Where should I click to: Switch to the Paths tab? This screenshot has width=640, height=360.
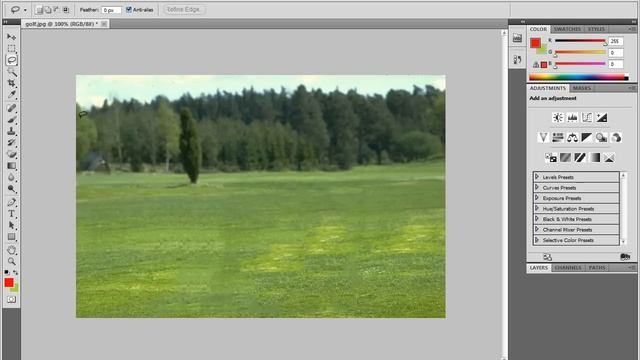click(x=597, y=268)
